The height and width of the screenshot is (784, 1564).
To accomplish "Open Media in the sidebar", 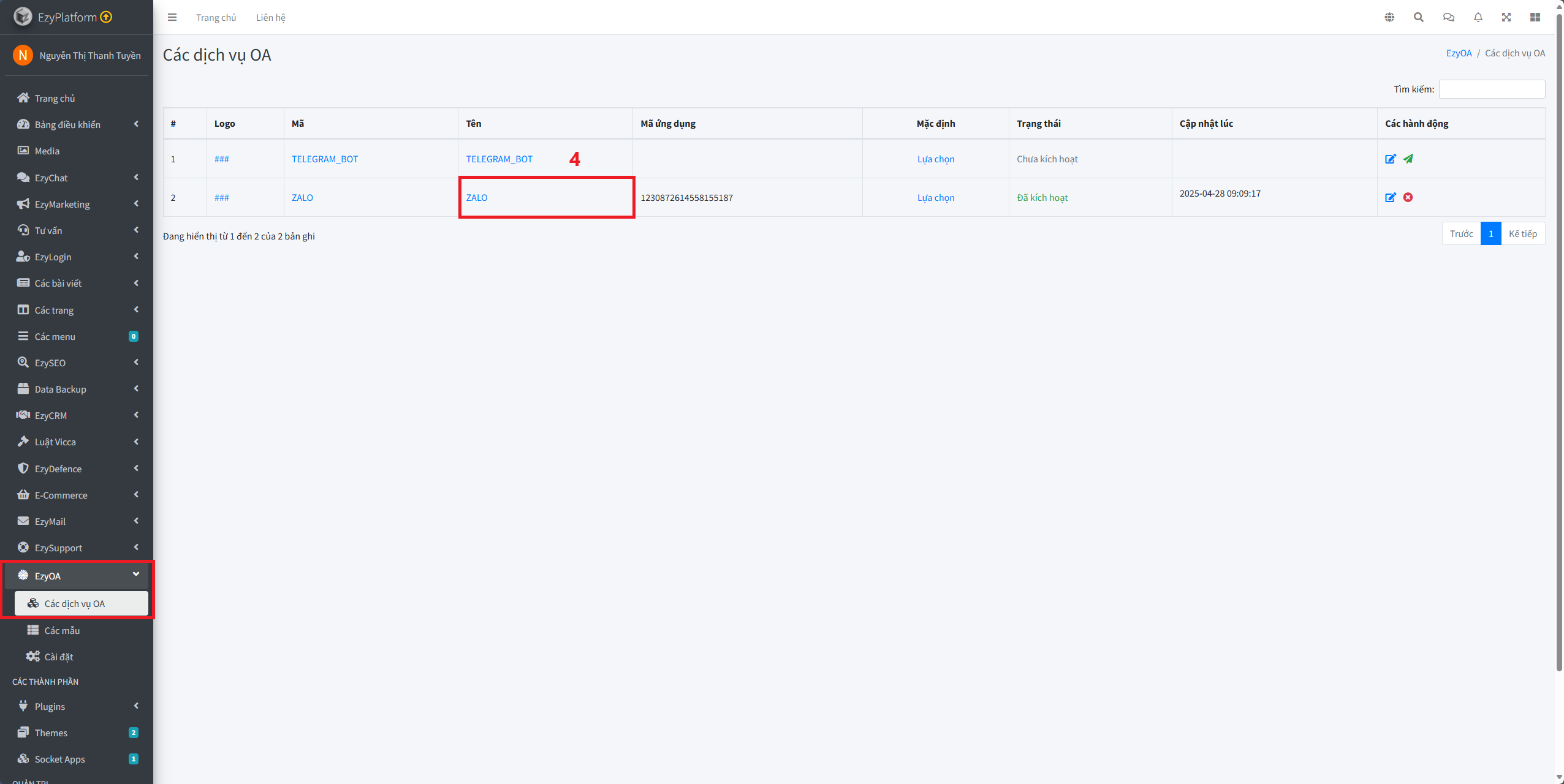I will pos(77,151).
